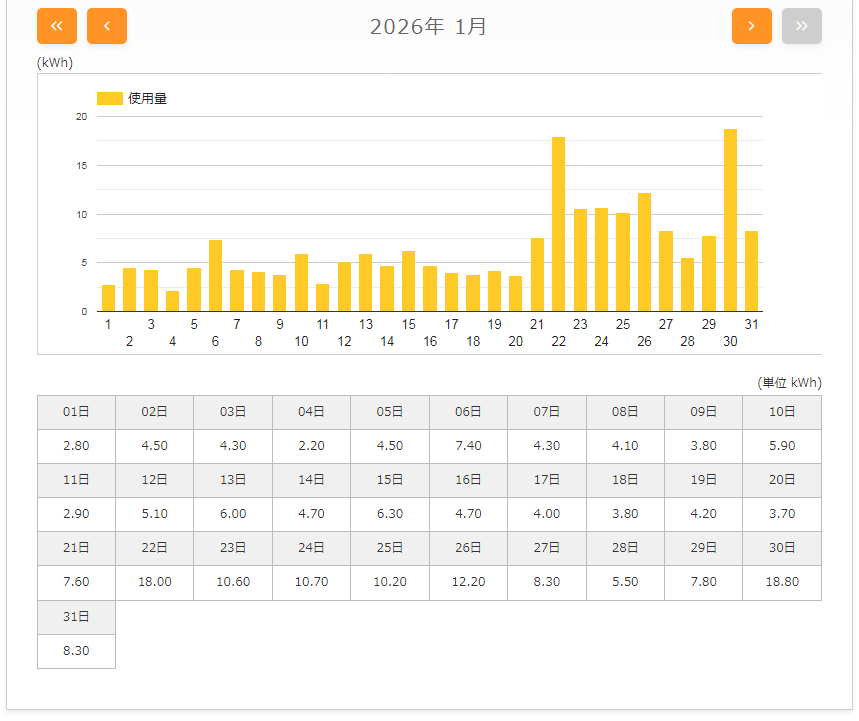The image size is (859, 721).
Task: Select the bar for day 22
Action: pyautogui.click(x=558, y=225)
